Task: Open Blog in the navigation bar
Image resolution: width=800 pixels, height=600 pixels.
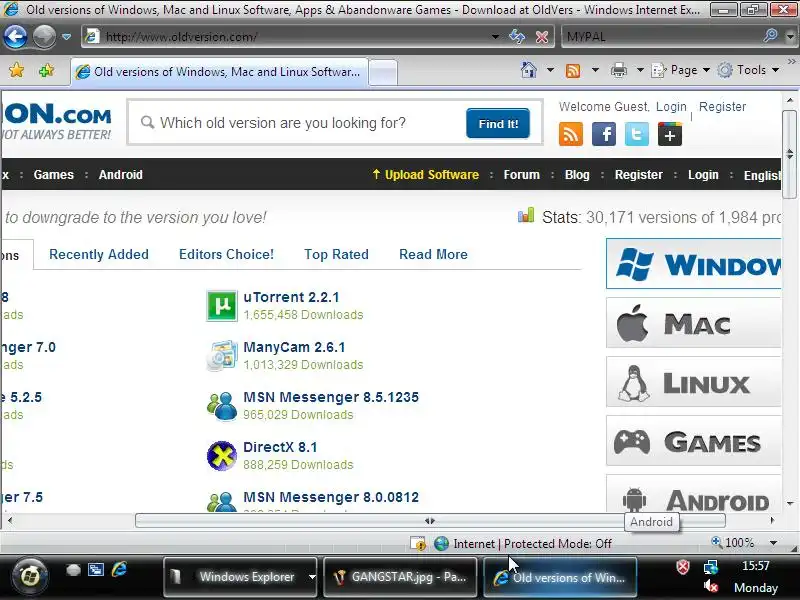Action: (577, 174)
